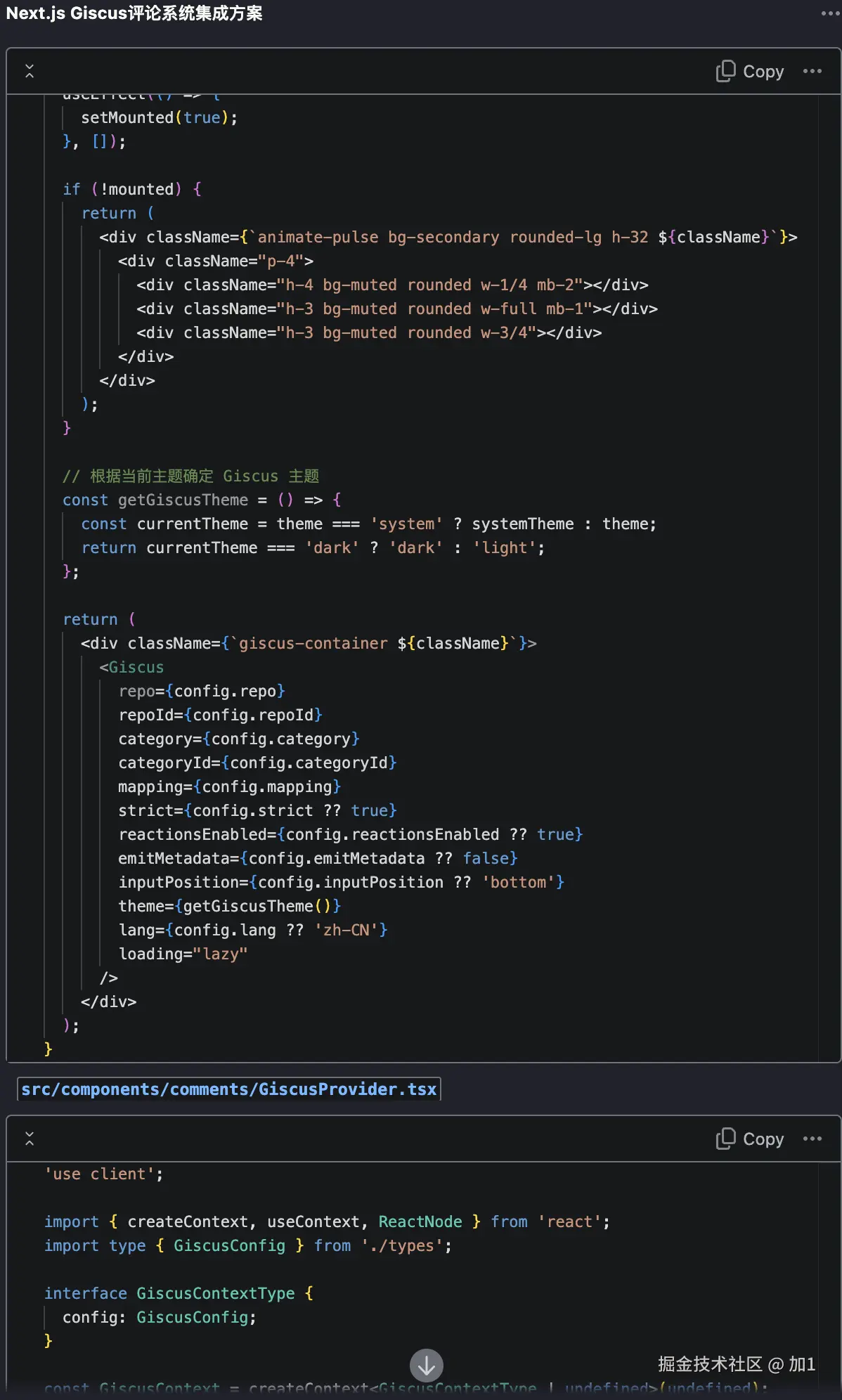Click the 'return currentTheme === 'dark'' line
842x1400 pixels.
(x=313, y=547)
